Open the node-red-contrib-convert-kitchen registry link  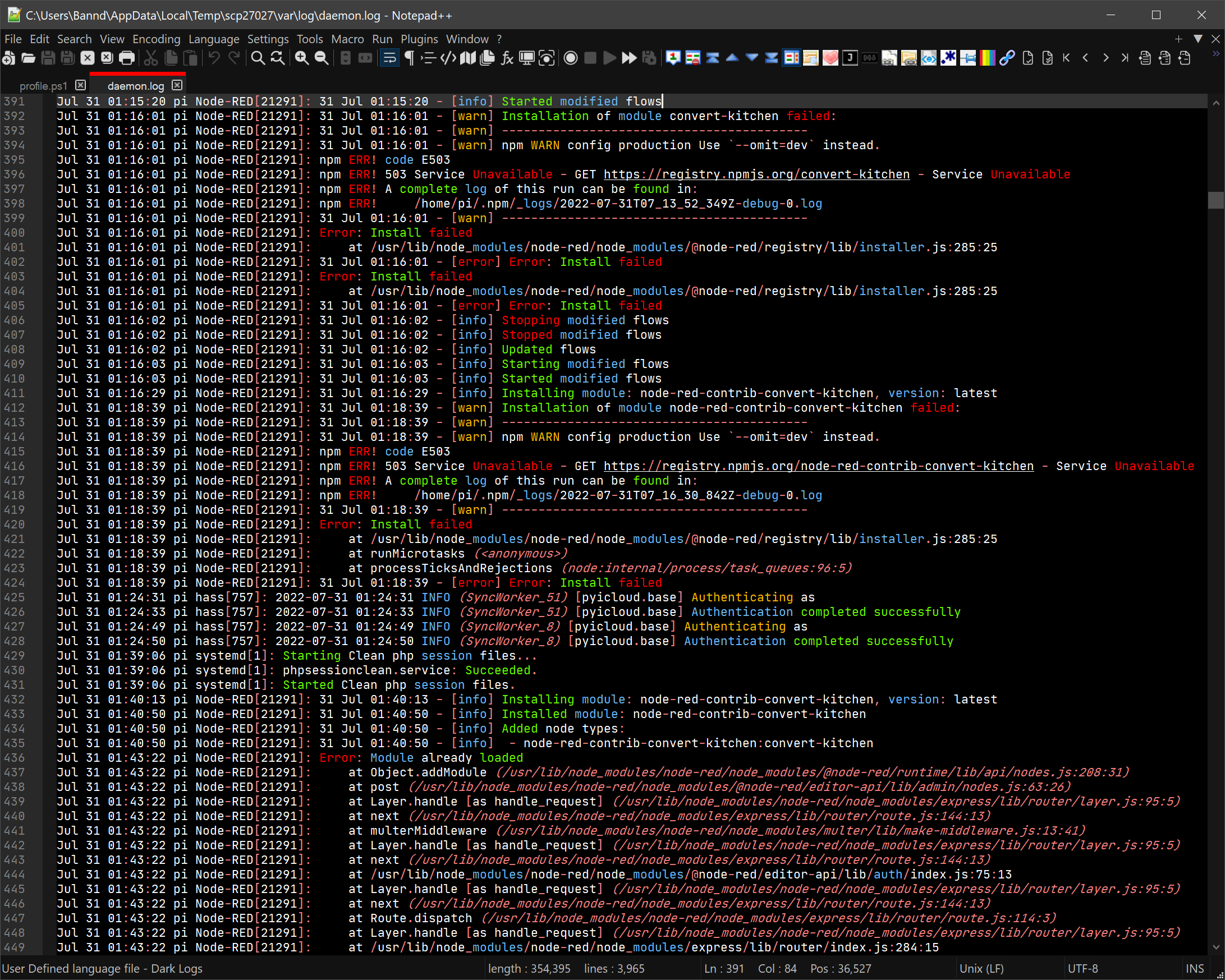[818, 466]
